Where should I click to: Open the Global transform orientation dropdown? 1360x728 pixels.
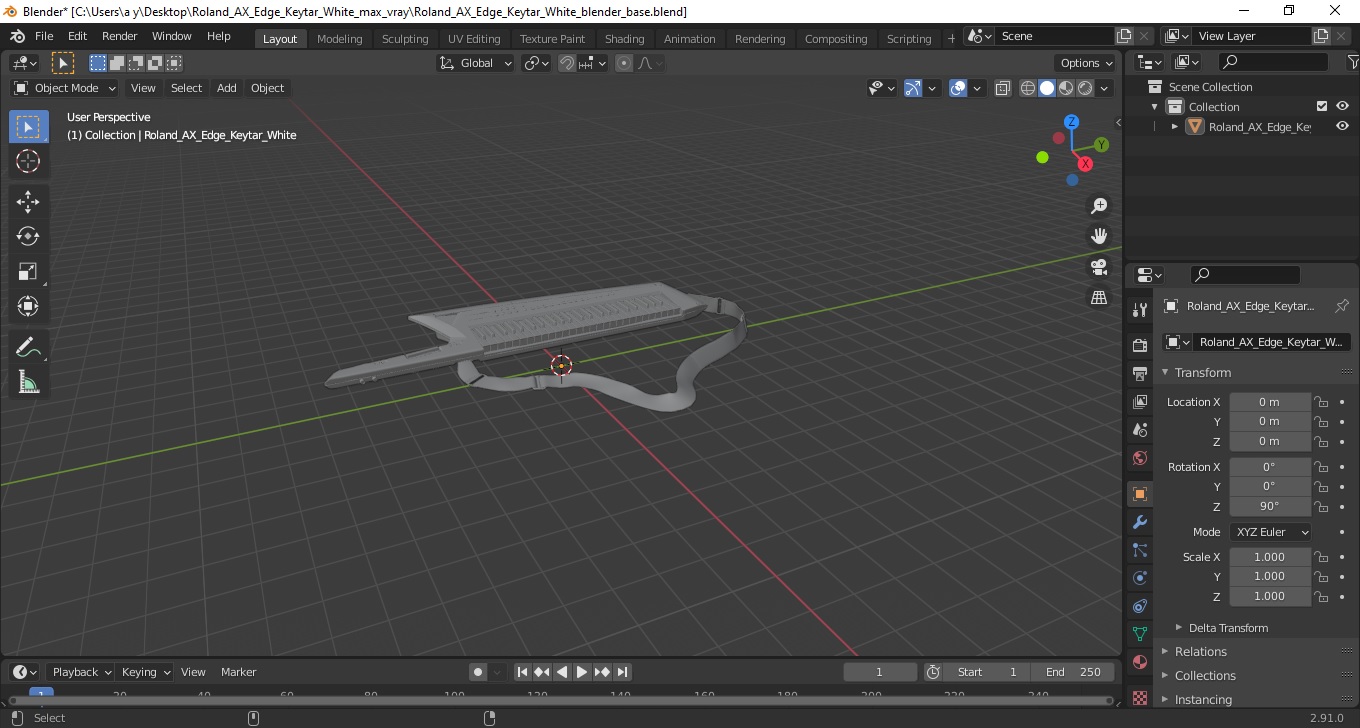(476, 63)
